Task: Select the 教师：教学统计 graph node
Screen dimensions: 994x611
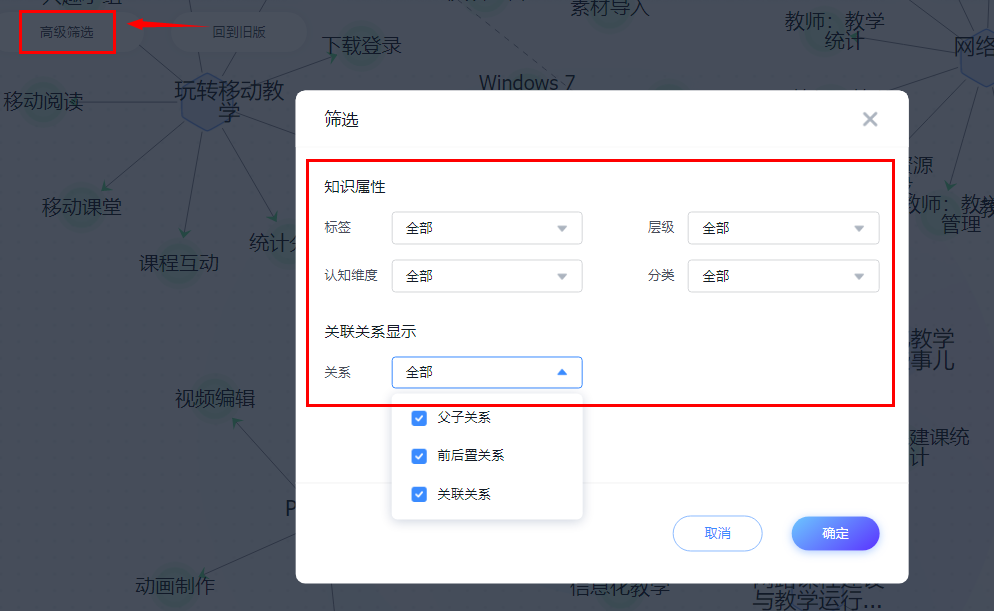Action: [x=835, y=31]
